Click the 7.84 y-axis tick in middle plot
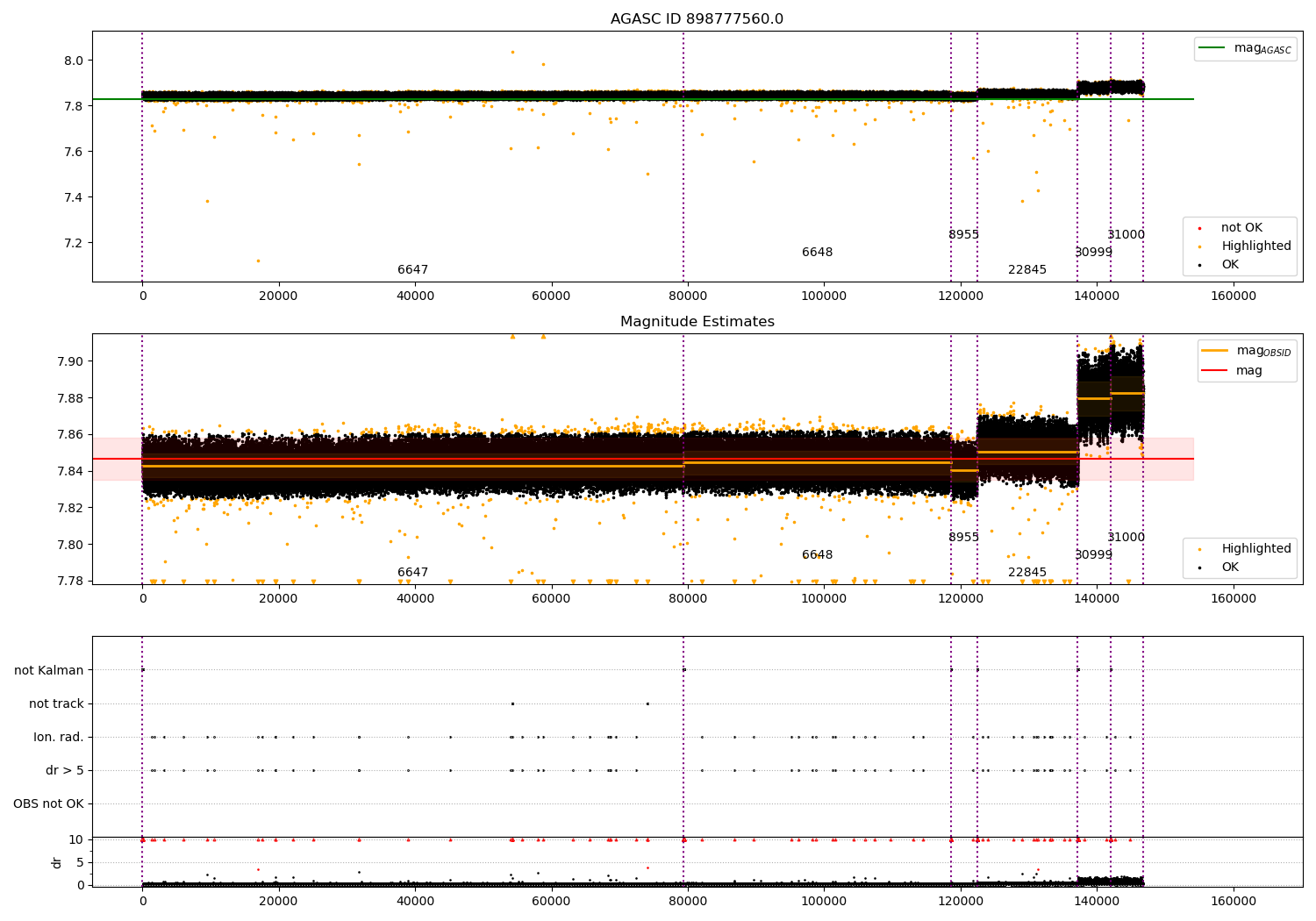 [71, 472]
